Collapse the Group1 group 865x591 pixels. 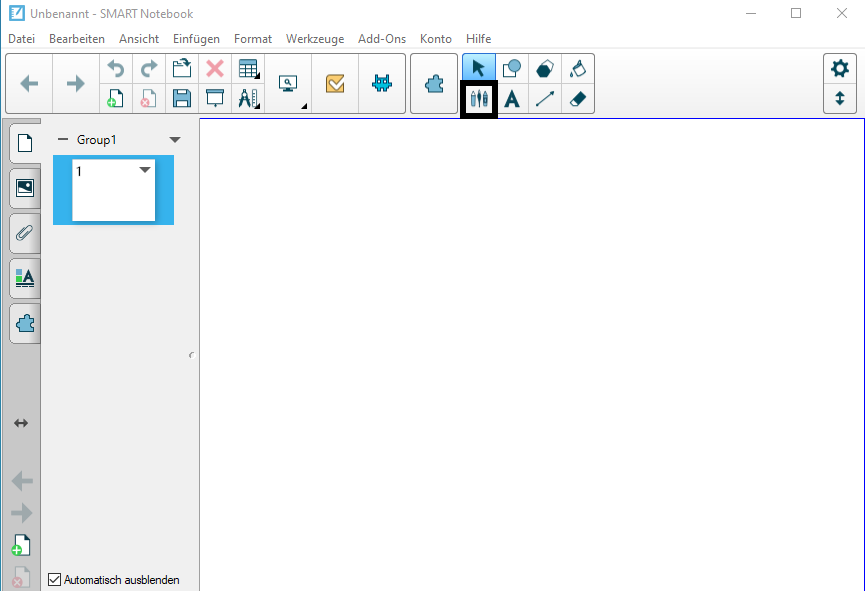(x=62, y=140)
